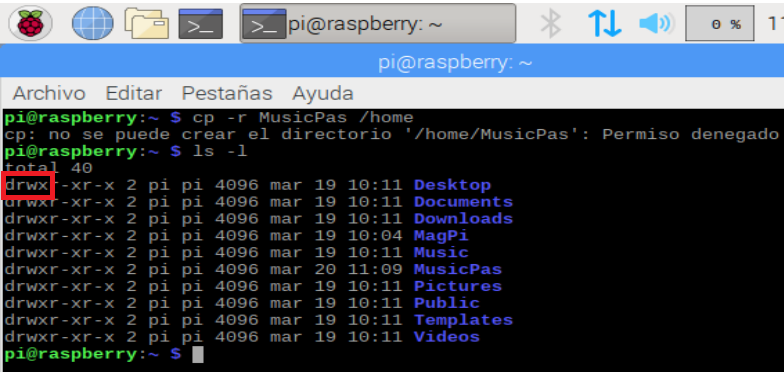Open the network up-down arrows icon
This screenshot has height=372, width=784.
pyautogui.click(x=604, y=24)
